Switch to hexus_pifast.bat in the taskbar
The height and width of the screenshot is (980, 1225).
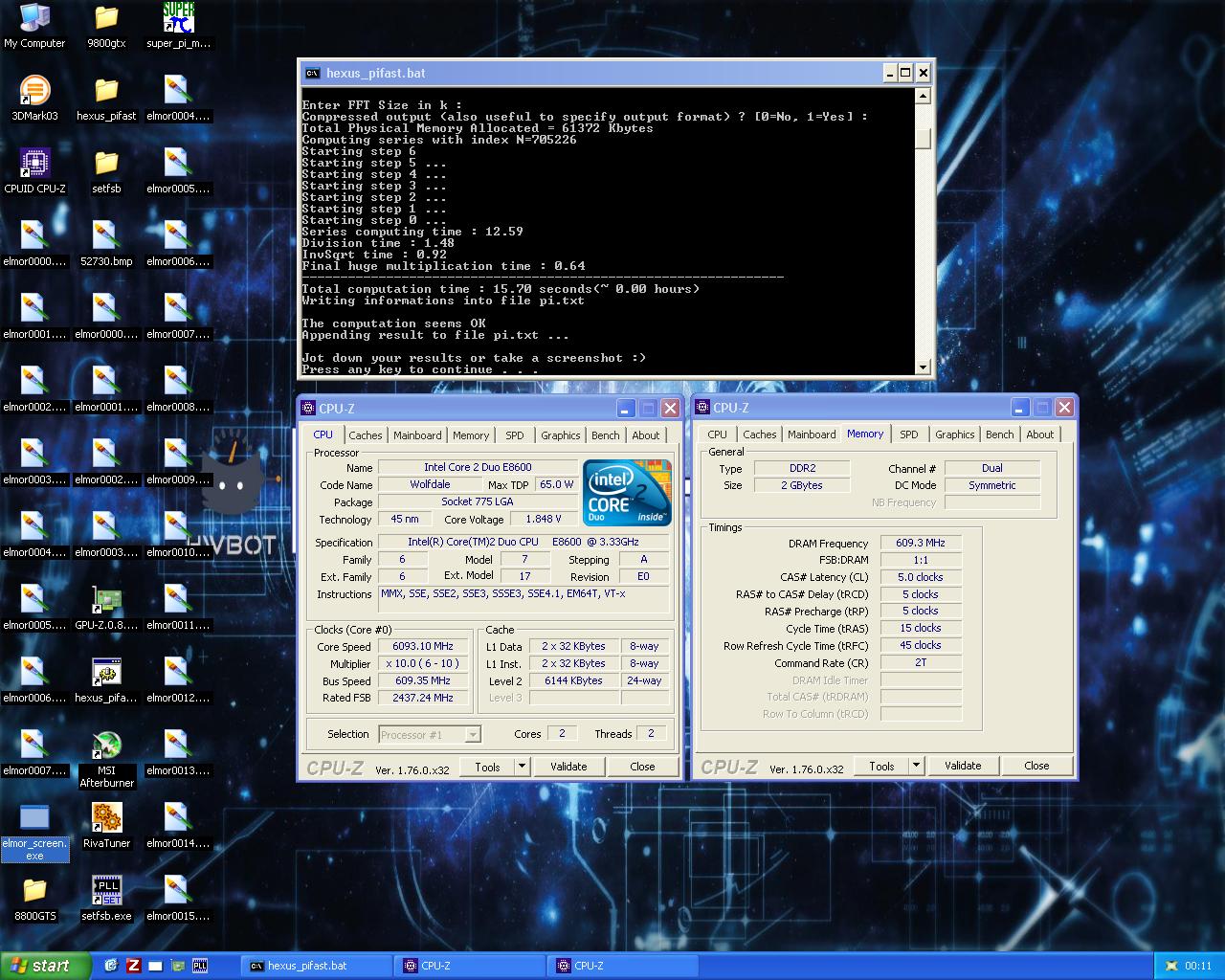click(x=316, y=966)
